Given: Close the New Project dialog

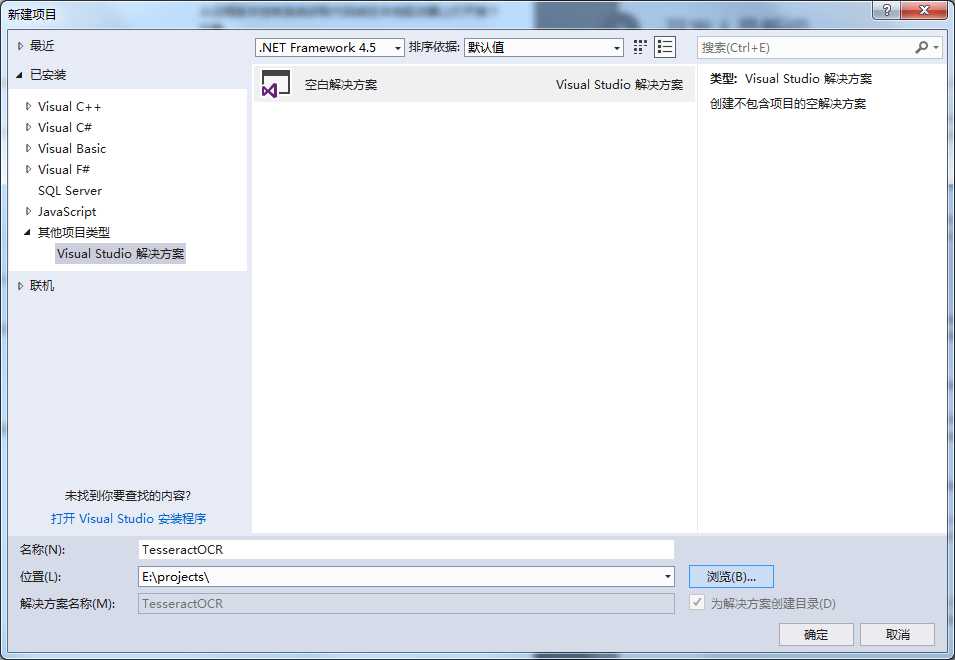Looking at the screenshot, I should pos(924,10).
